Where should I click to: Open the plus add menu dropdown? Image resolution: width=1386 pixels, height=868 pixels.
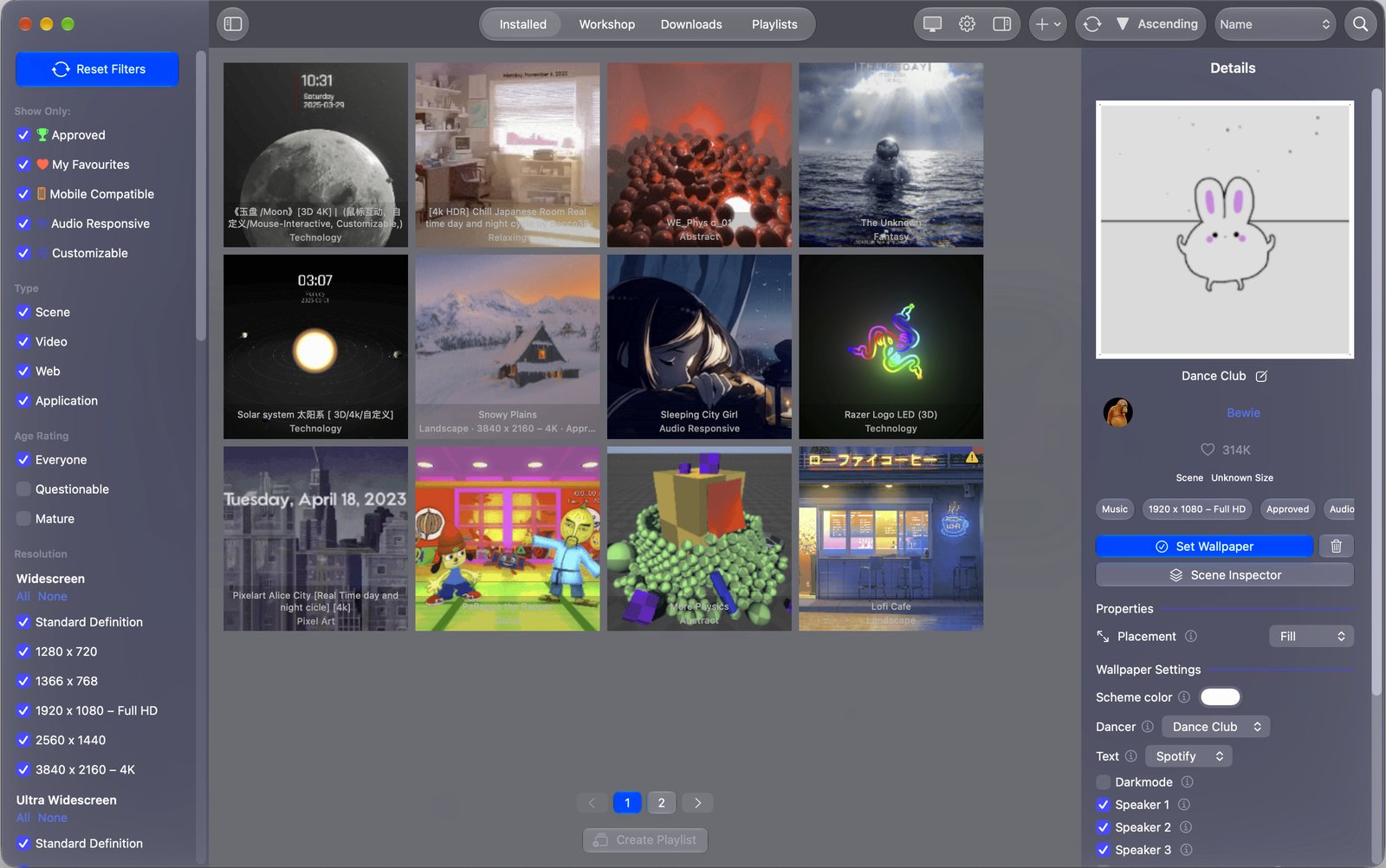coord(1047,24)
